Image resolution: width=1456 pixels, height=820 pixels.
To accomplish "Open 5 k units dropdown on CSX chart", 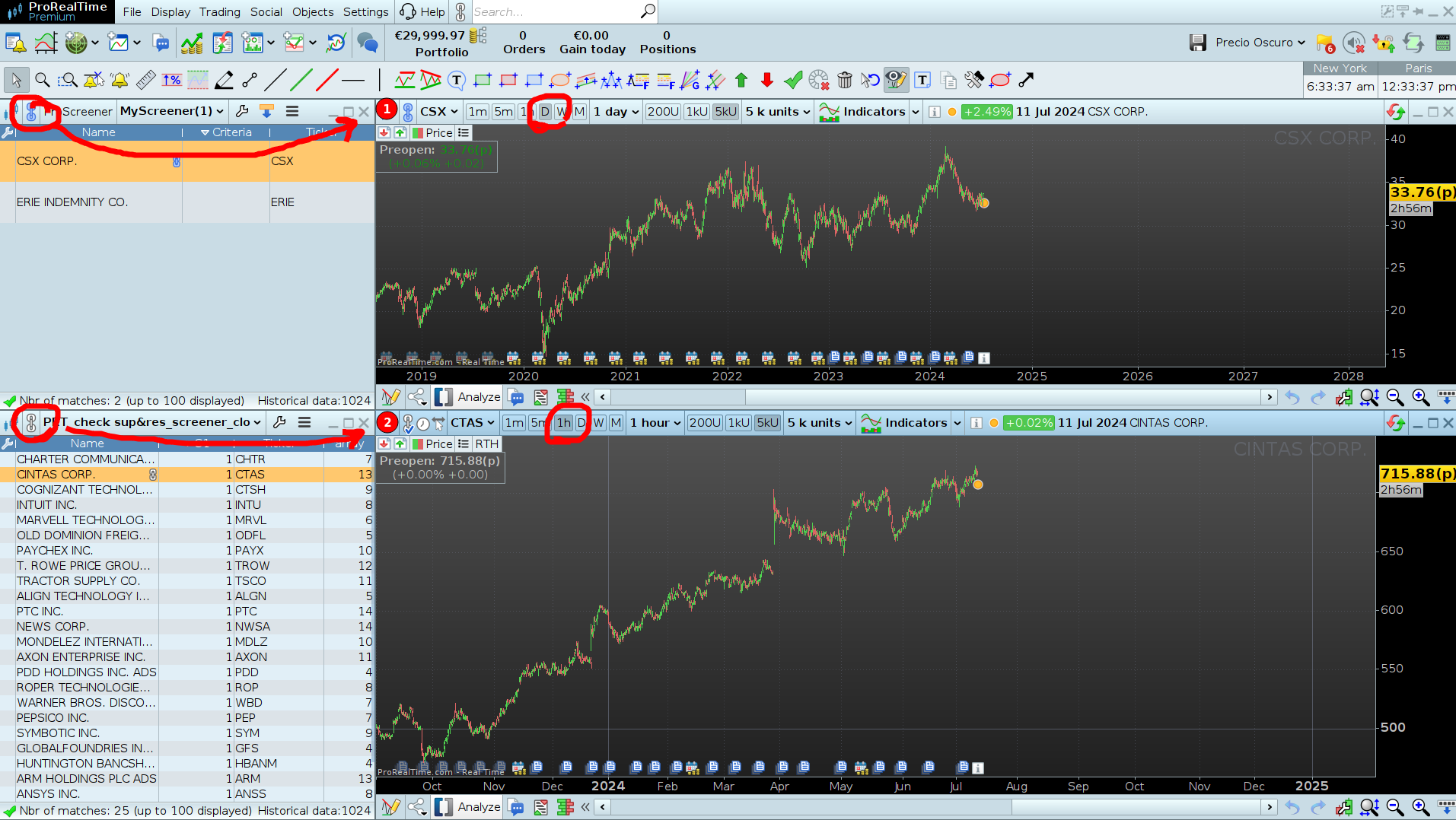I will click(x=778, y=112).
